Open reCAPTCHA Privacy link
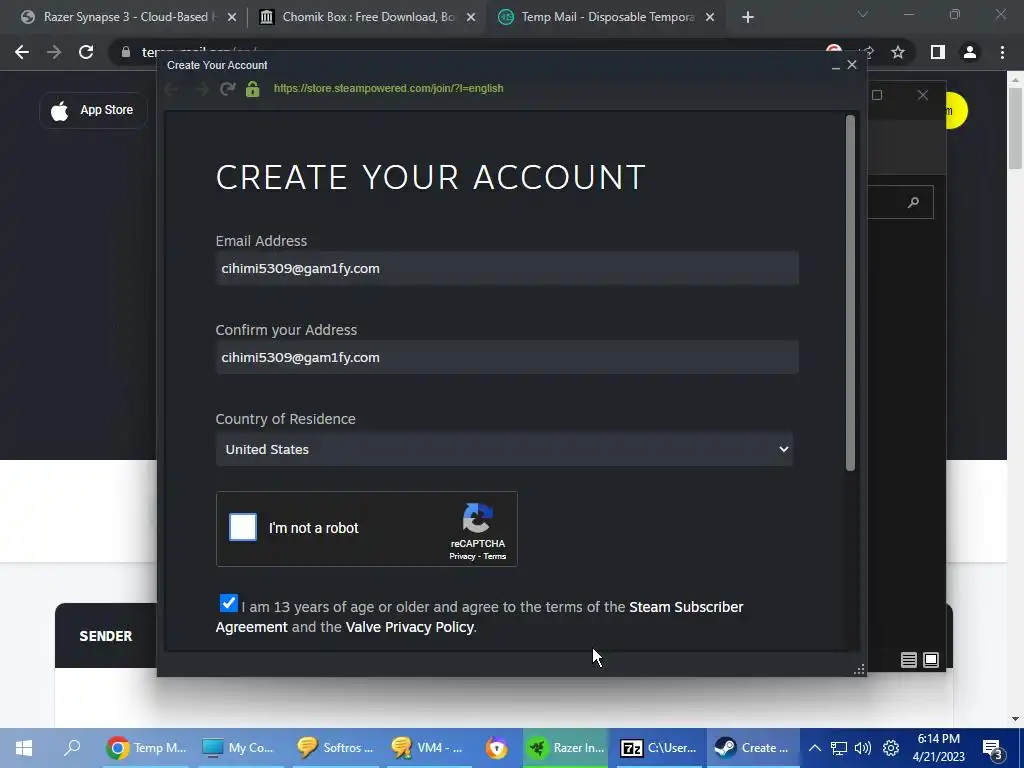The height and width of the screenshot is (768, 1024). click(462, 556)
